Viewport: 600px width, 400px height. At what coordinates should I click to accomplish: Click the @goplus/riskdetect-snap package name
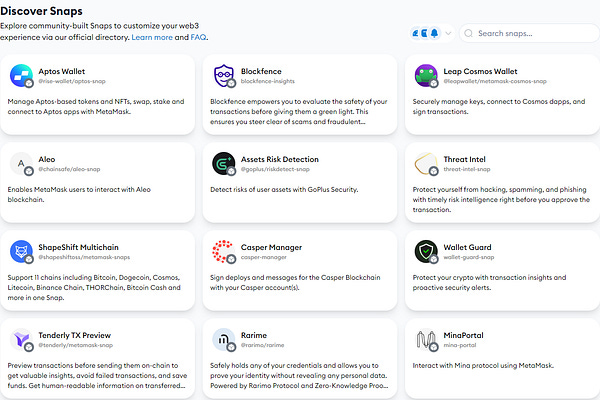pyautogui.click(x=275, y=169)
